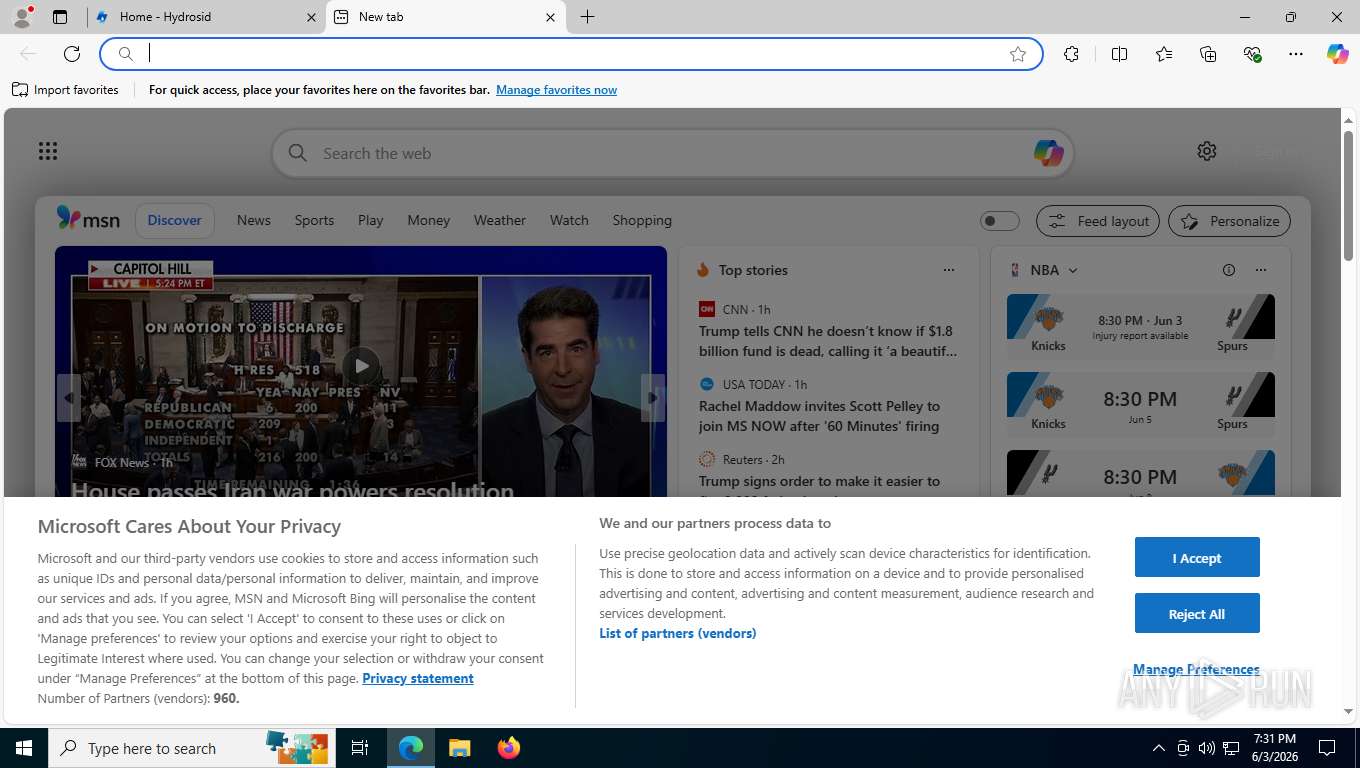
Task: Click the I Accept button
Action: click(1197, 557)
